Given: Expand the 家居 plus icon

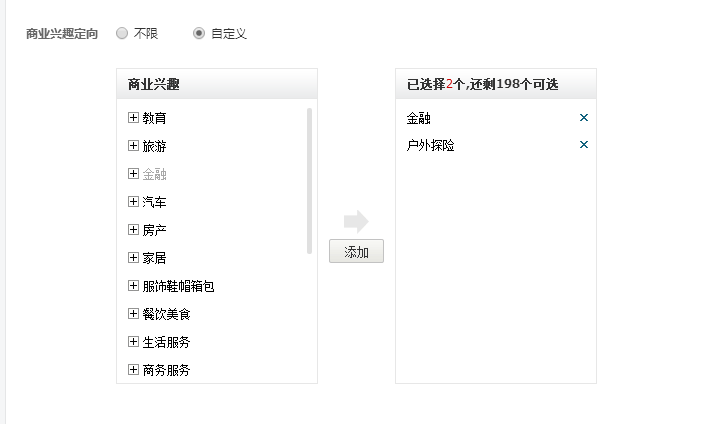Looking at the screenshot, I should click(x=133, y=258).
